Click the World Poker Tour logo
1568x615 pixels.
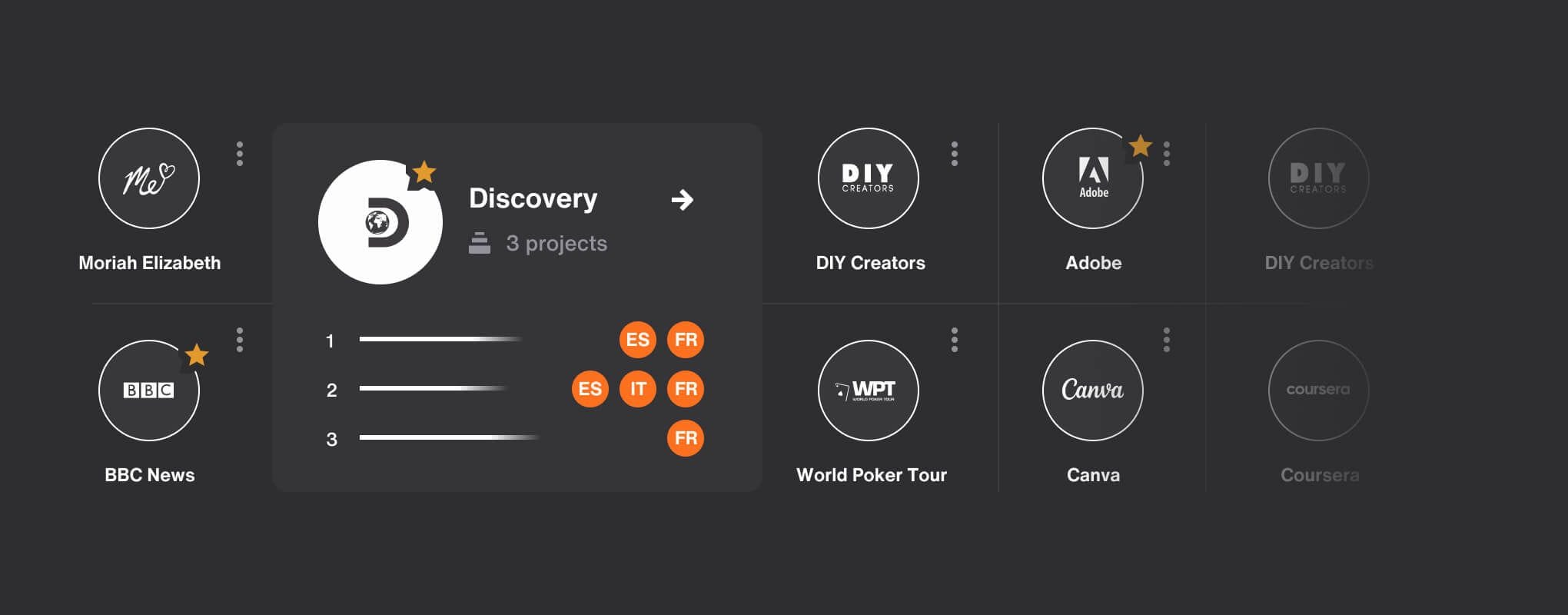(869, 391)
